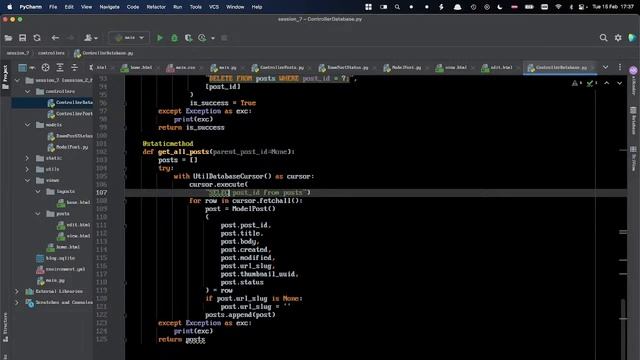Select main.py in project tree
The height and width of the screenshot is (360, 640).
pyautogui.click(x=51, y=280)
